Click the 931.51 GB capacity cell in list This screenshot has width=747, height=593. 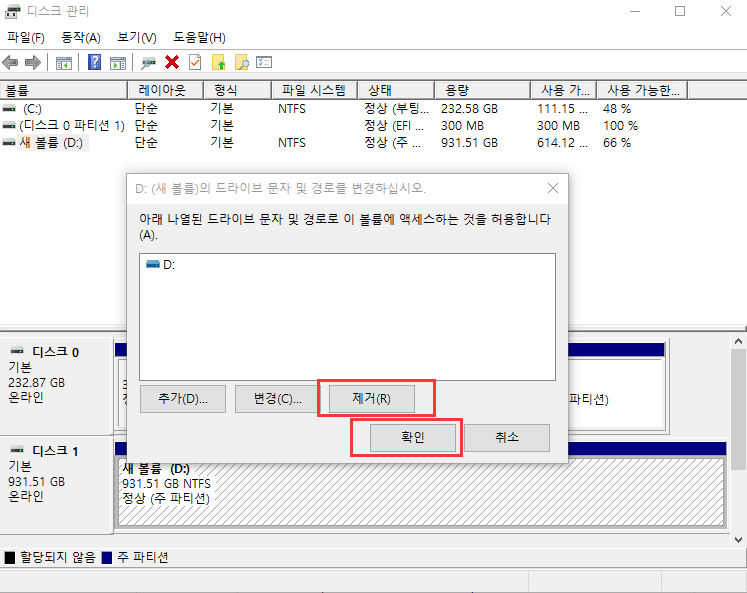click(x=469, y=143)
